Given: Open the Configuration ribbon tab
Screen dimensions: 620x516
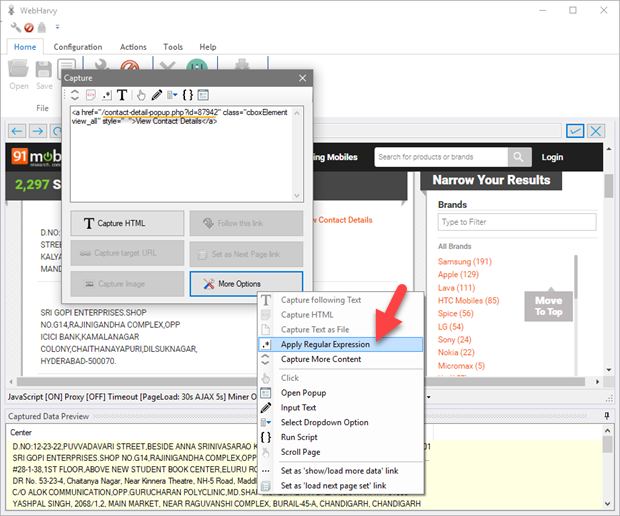Looking at the screenshot, I should click(x=78, y=47).
